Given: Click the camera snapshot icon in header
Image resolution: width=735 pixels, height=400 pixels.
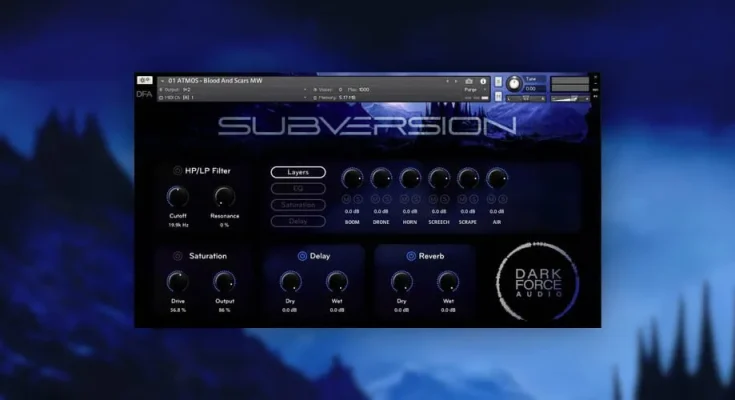Looking at the screenshot, I should click(469, 80).
